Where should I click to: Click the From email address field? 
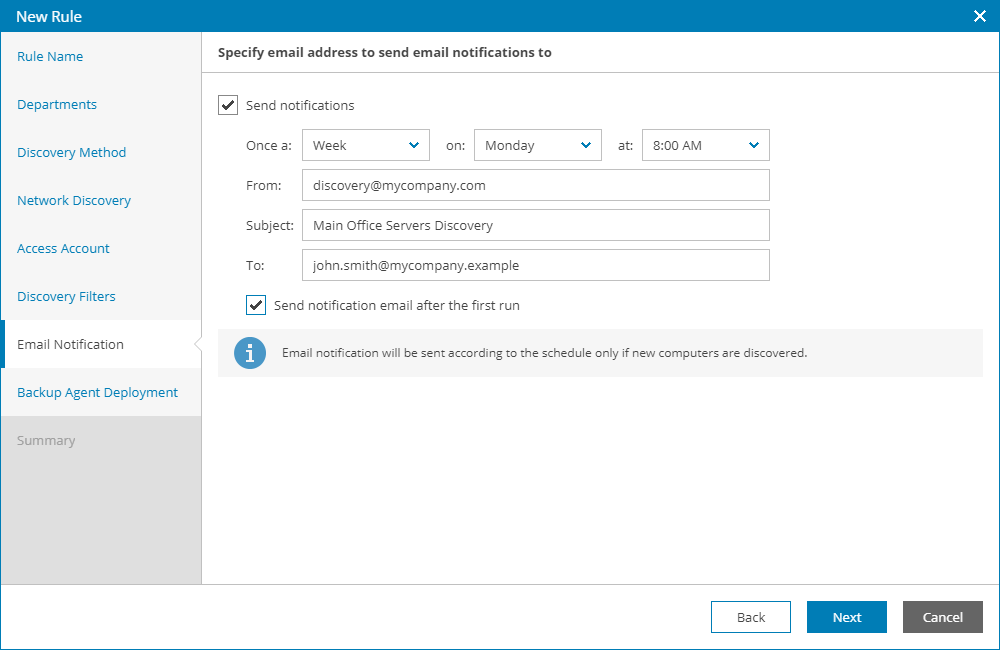click(535, 185)
